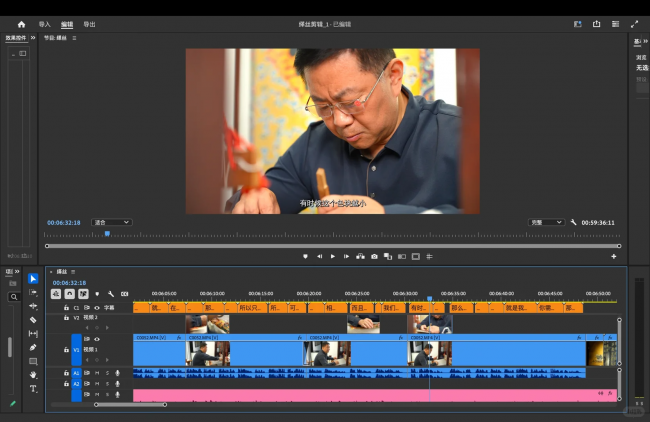The width and height of the screenshot is (650, 422).
Task: Toggle visibility eye for V1 track
Action: point(97,339)
